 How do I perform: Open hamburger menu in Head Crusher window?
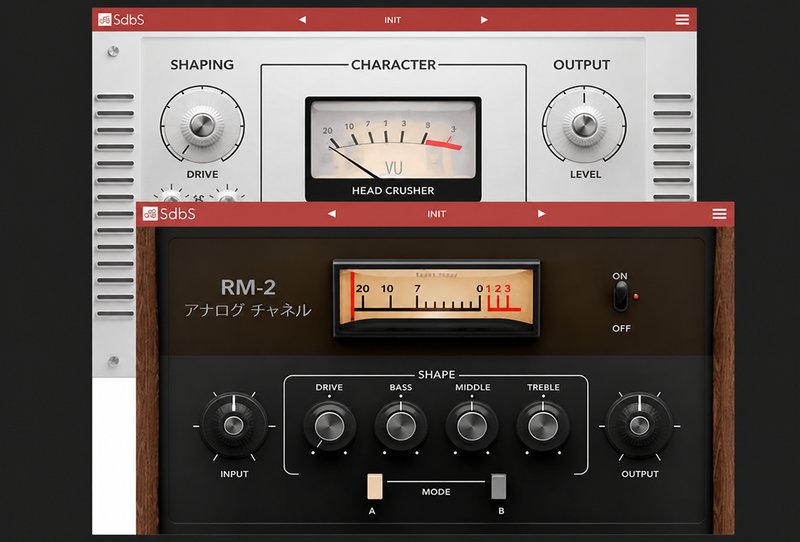[x=682, y=20]
